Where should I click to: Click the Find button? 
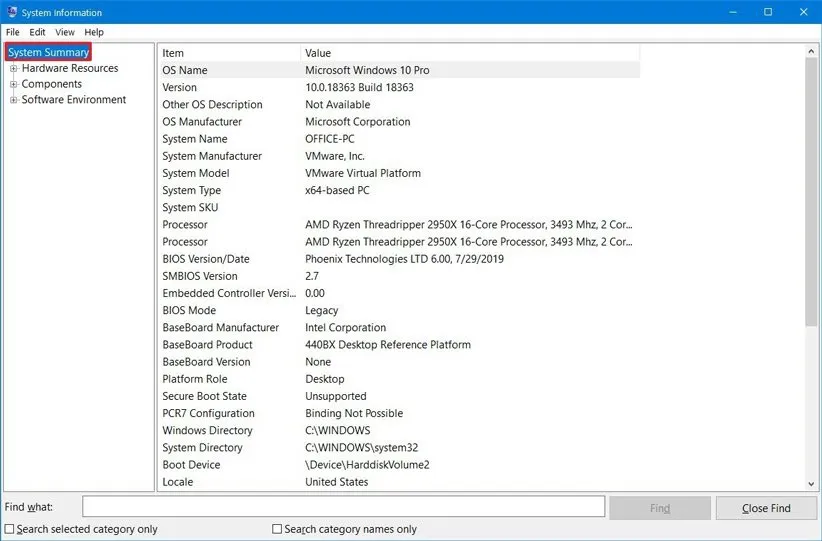[x=660, y=508]
